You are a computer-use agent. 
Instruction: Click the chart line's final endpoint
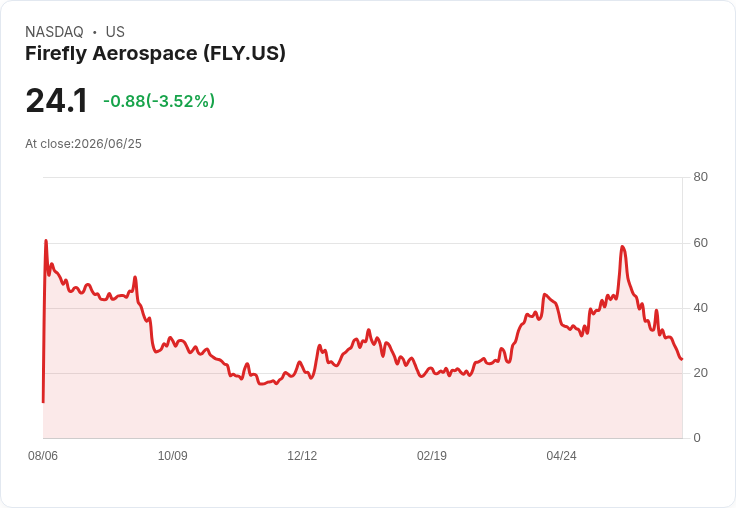pyautogui.click(x=682, y=359)
